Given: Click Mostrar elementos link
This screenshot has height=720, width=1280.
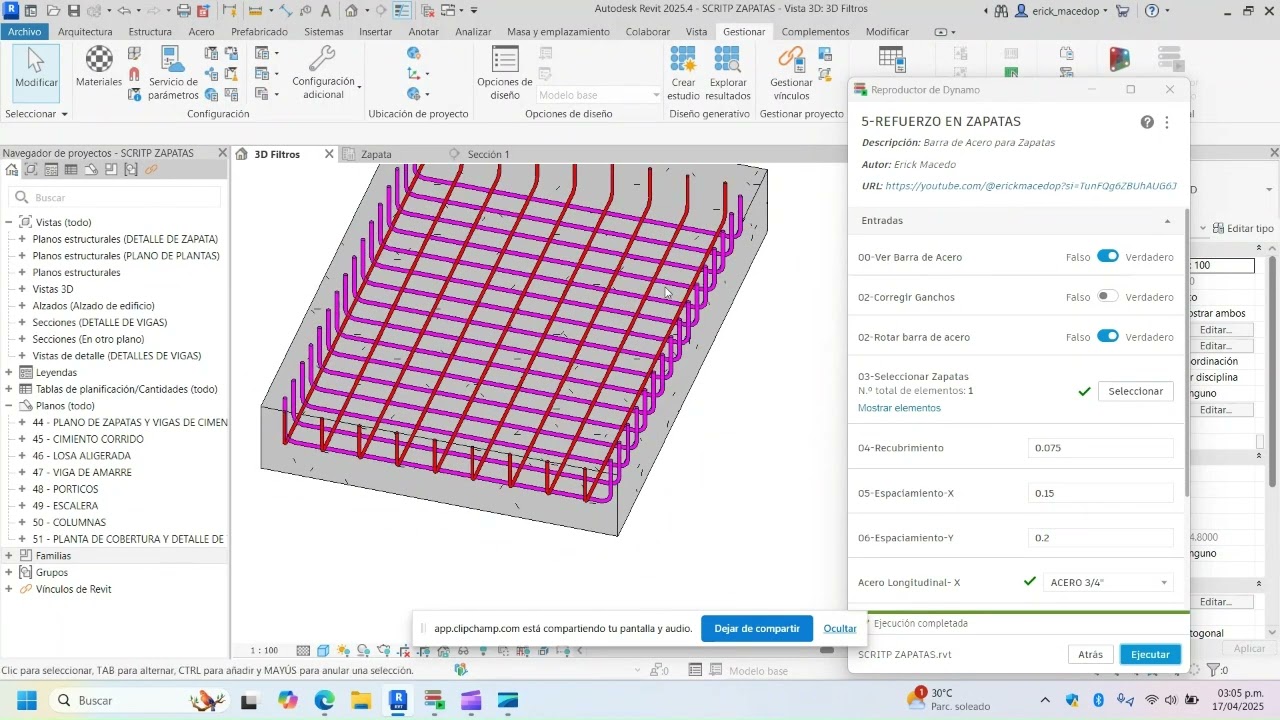Looking at the screenshot, I should (899, 408).
